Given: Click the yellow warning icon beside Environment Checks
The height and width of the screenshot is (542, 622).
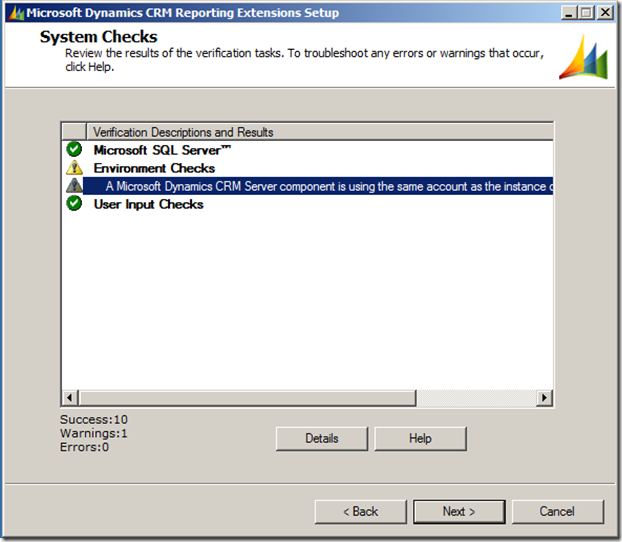Looking at the screenshot, I should [x=74, y=168].
